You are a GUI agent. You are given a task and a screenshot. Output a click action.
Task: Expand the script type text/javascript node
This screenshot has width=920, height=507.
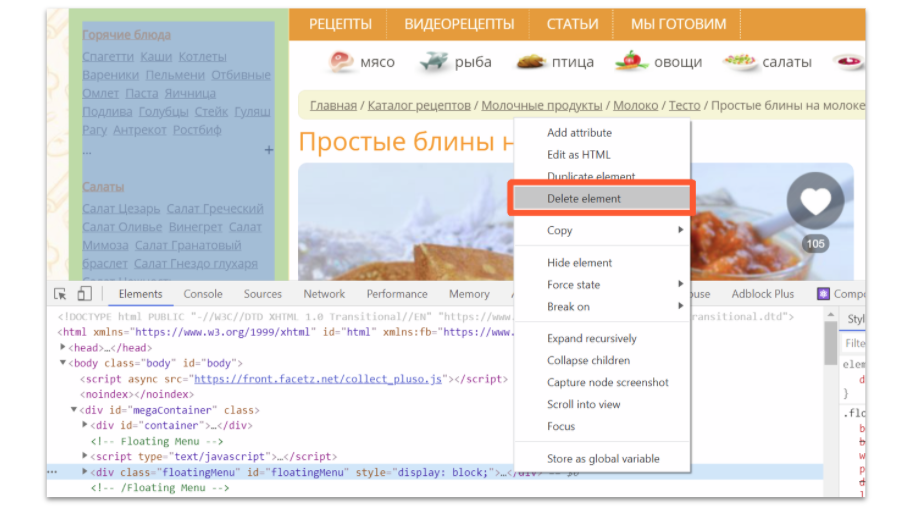coord(85,456)
